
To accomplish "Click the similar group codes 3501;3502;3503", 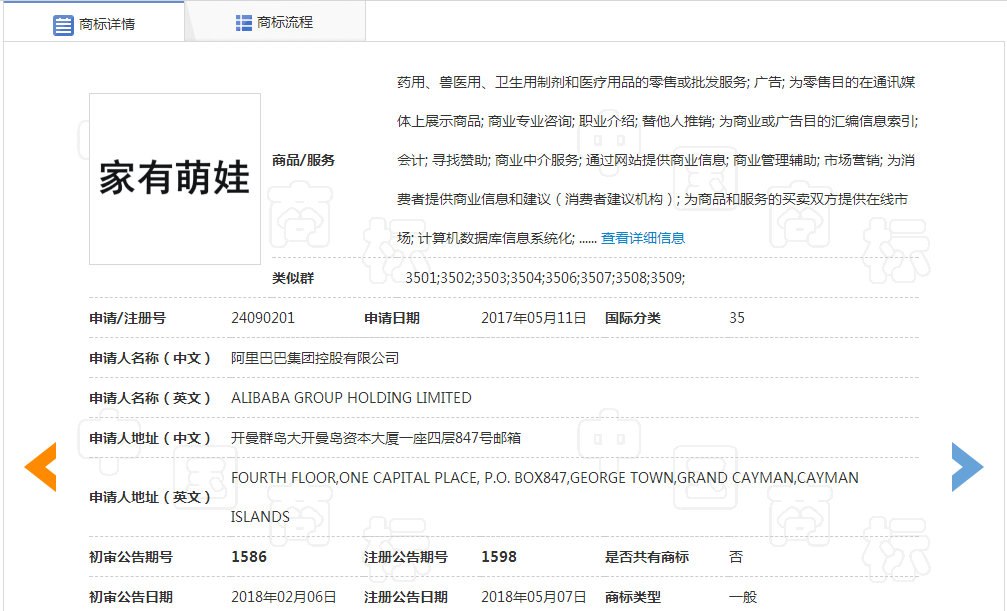I will pyautogui.click(x=545, y=278).
